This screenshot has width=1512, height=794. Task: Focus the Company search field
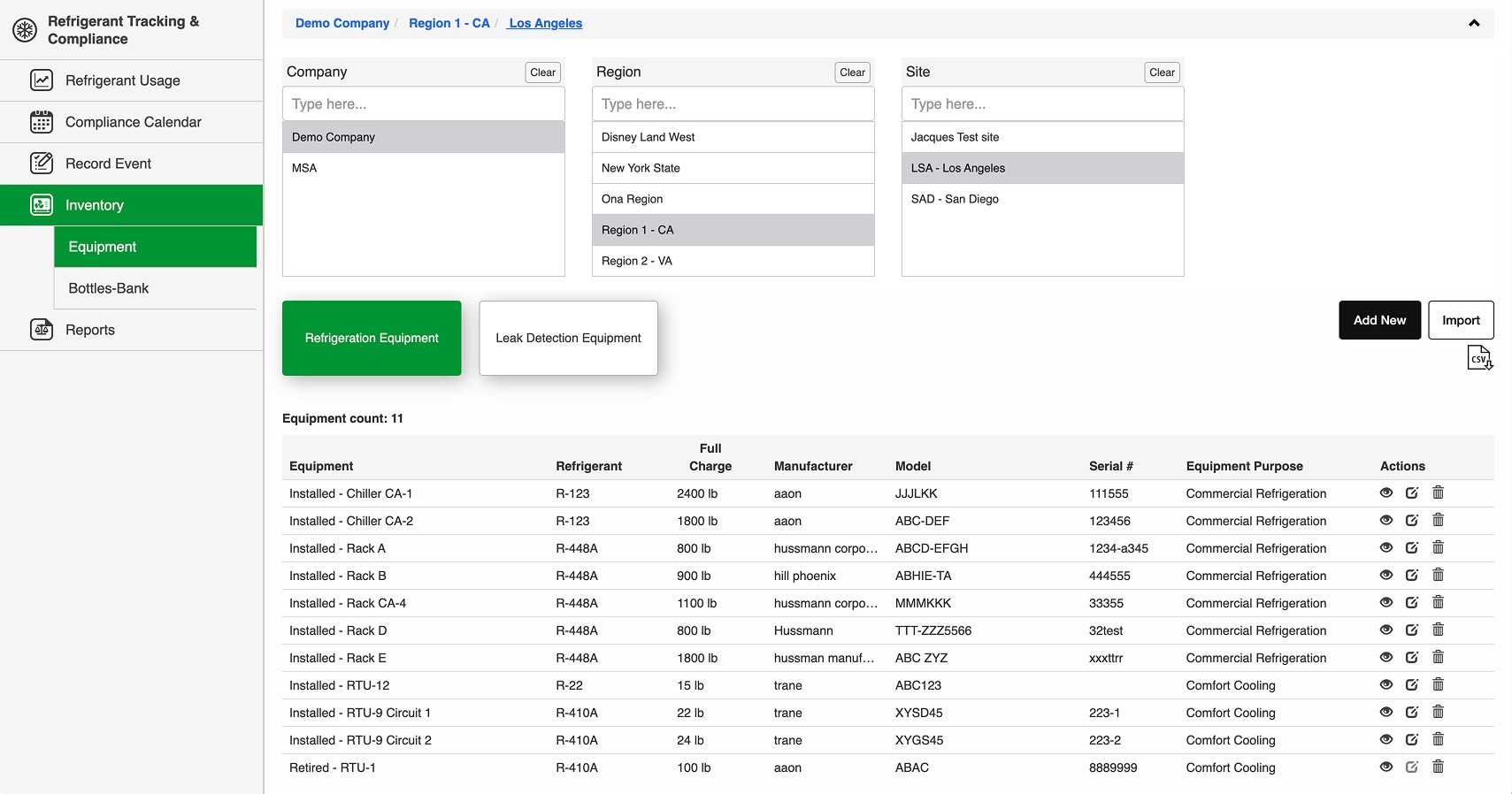pos(424,103)
